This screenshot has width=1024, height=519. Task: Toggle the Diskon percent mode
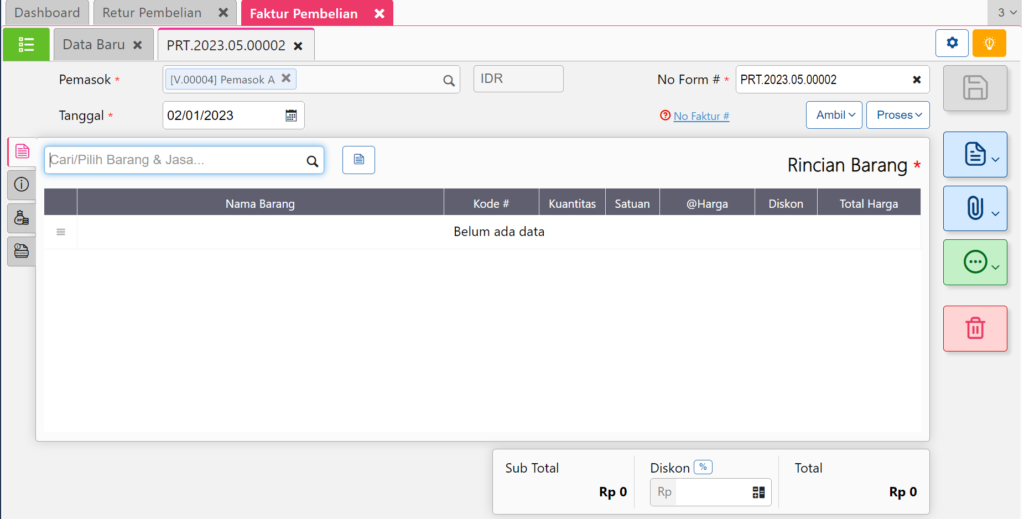[703, 467]
